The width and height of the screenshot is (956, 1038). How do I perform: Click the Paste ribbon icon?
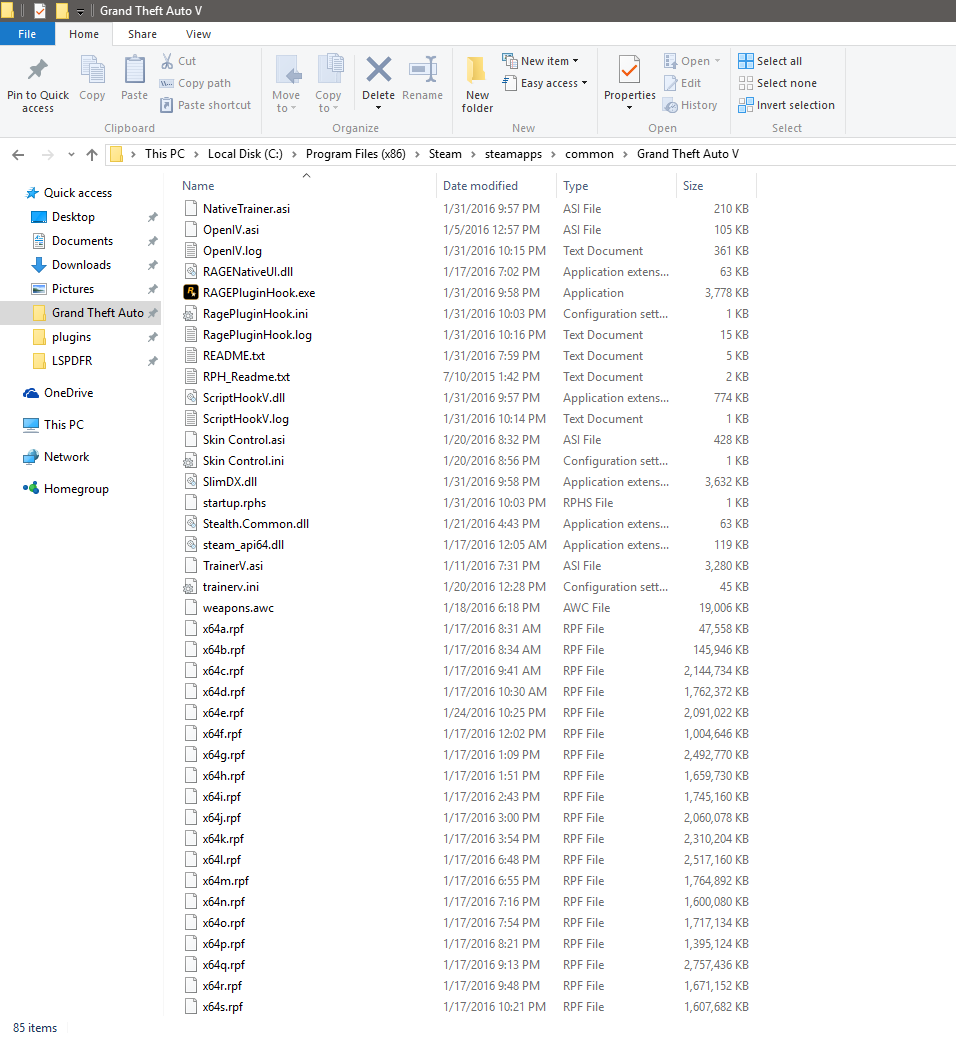[134, 70]
